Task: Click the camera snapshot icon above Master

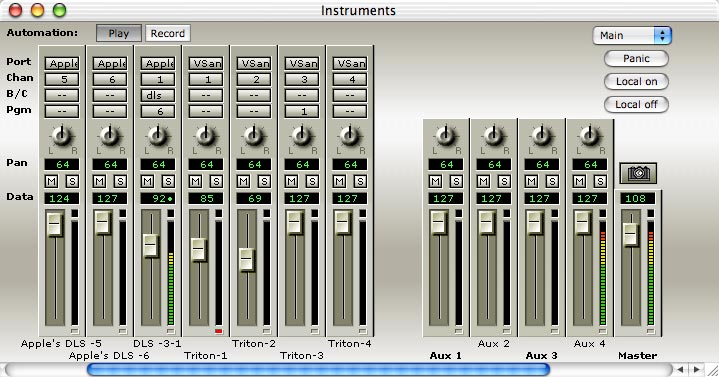Action: click(x=638, y=173)
